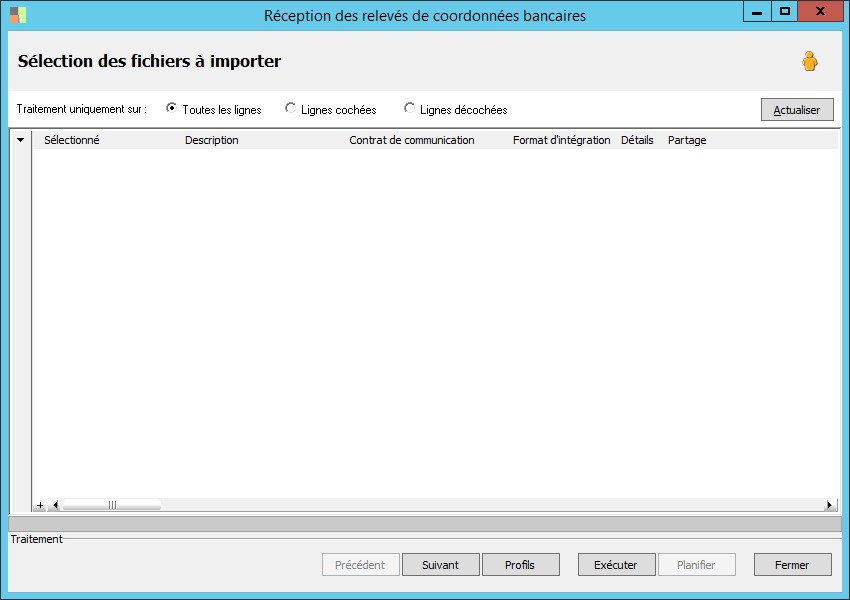Click the horizontal scrollbar right arrow

[829, 505]
